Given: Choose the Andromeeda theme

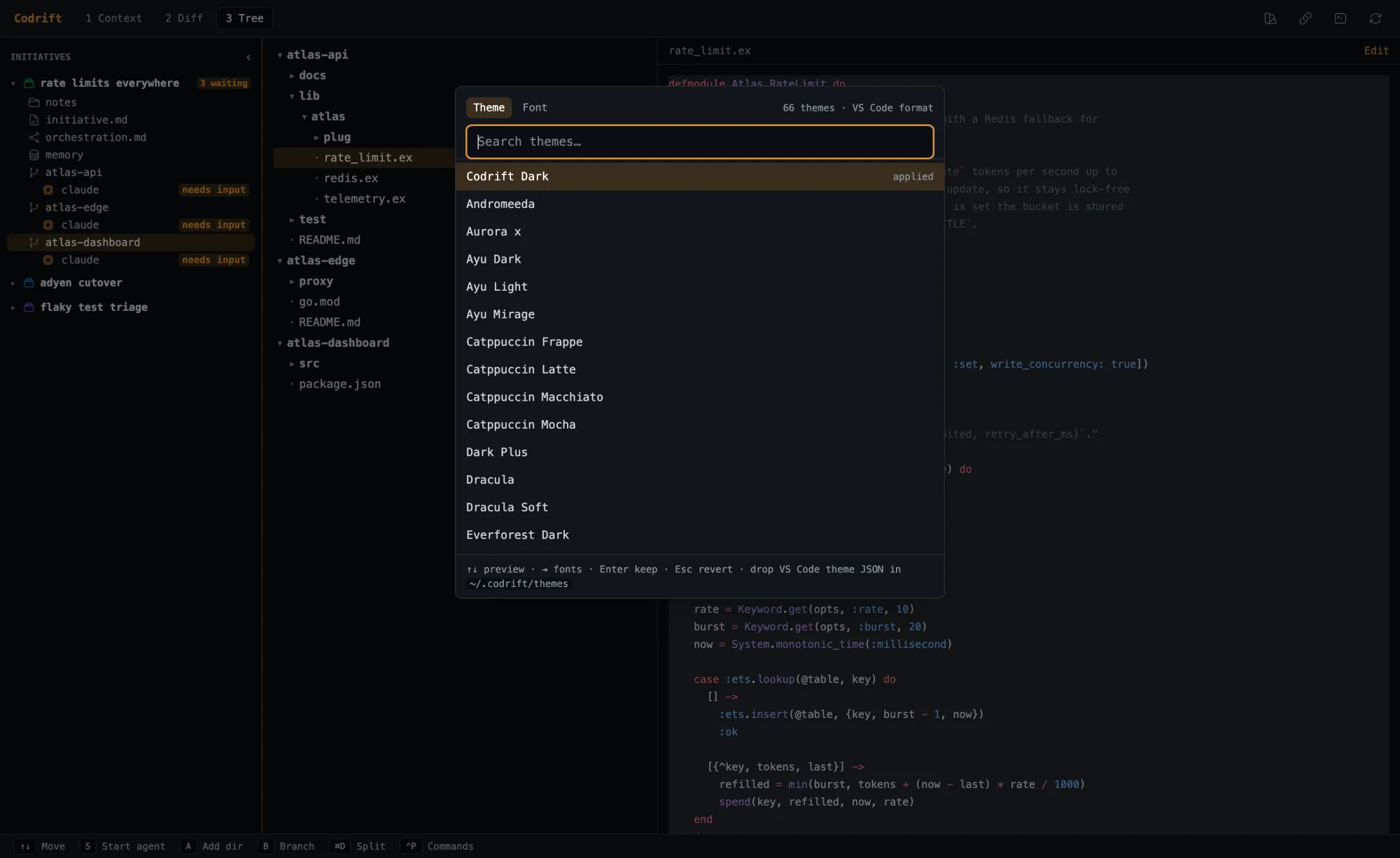Looking at the screenshot, I should coord(700,204).
